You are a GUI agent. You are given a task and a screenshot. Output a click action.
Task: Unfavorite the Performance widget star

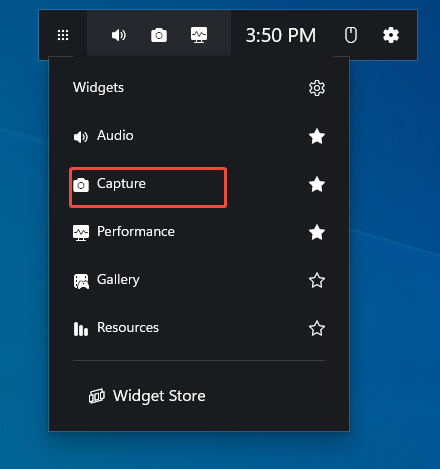click(317, 232)
